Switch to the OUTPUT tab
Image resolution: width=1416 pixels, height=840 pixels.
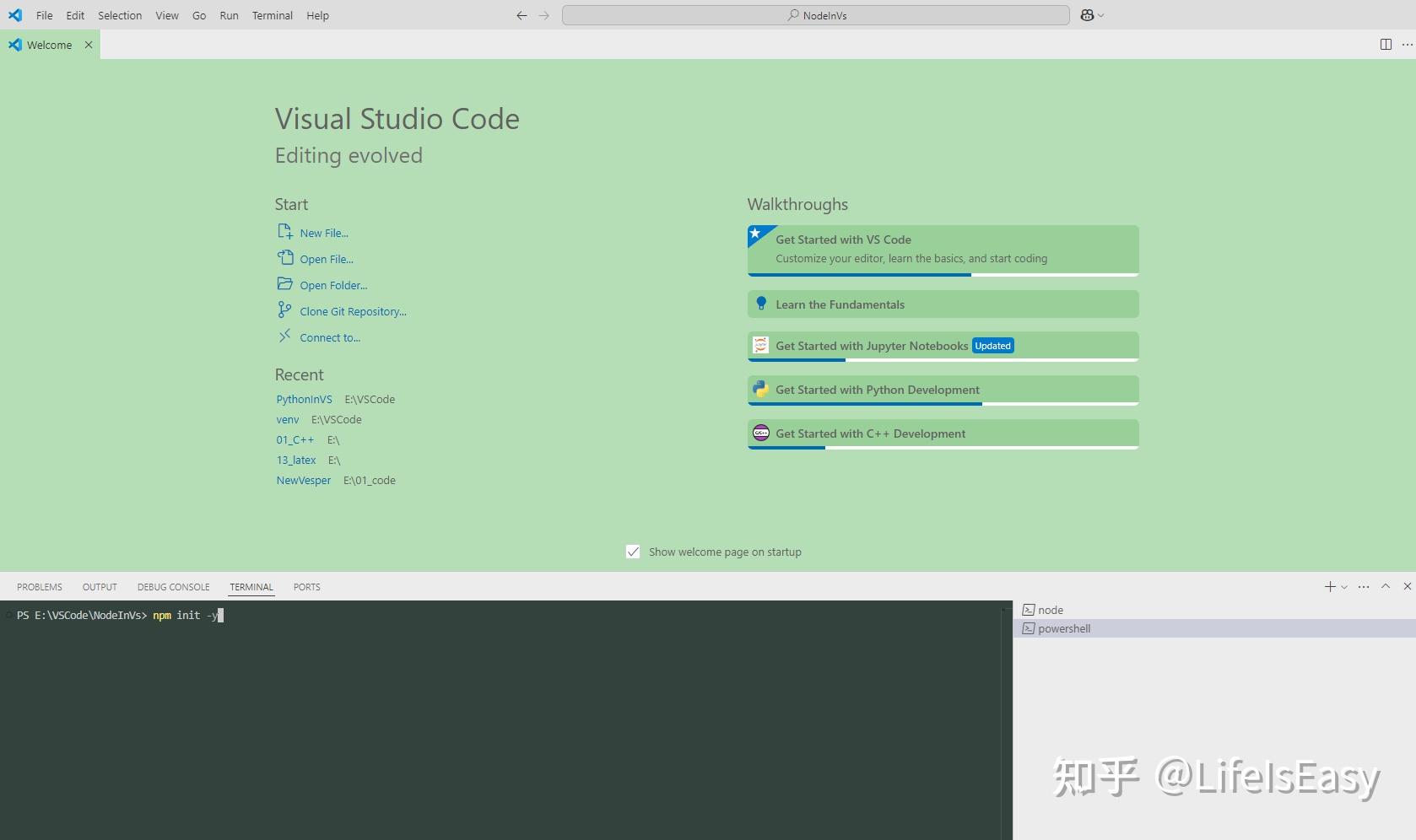point(99,586)
